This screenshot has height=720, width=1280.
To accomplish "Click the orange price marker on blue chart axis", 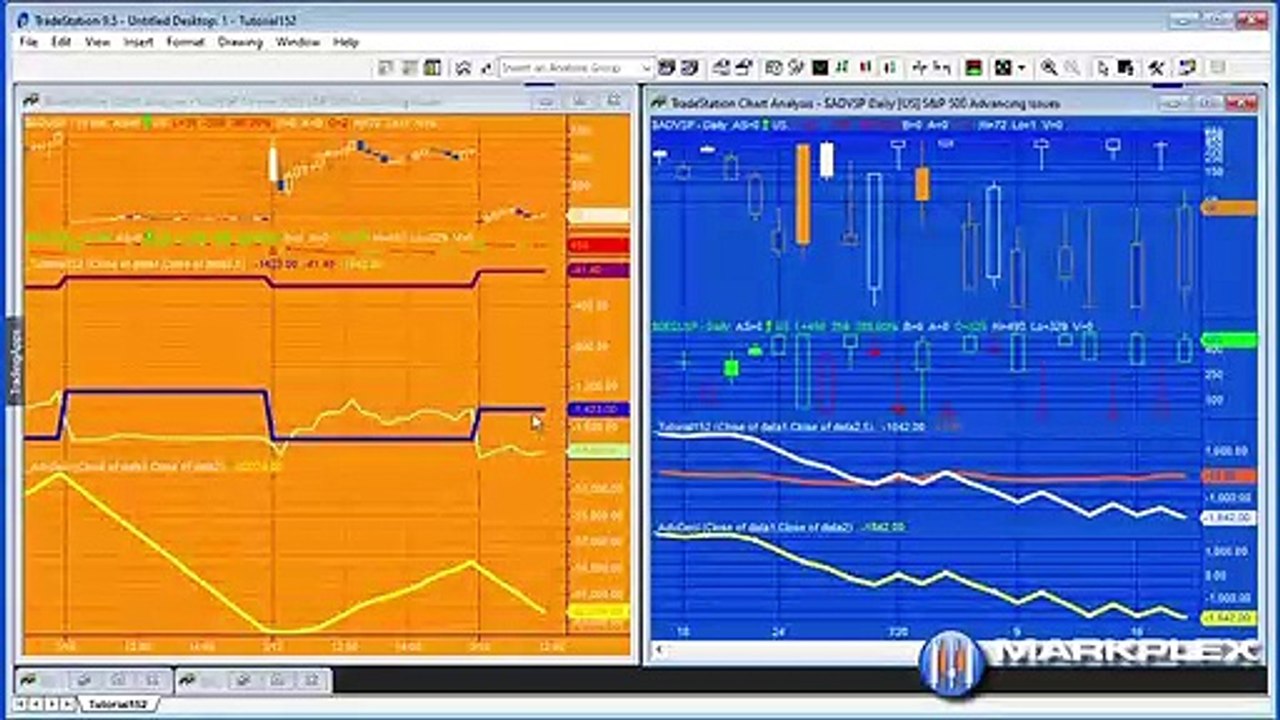I will coord(1228,208).
